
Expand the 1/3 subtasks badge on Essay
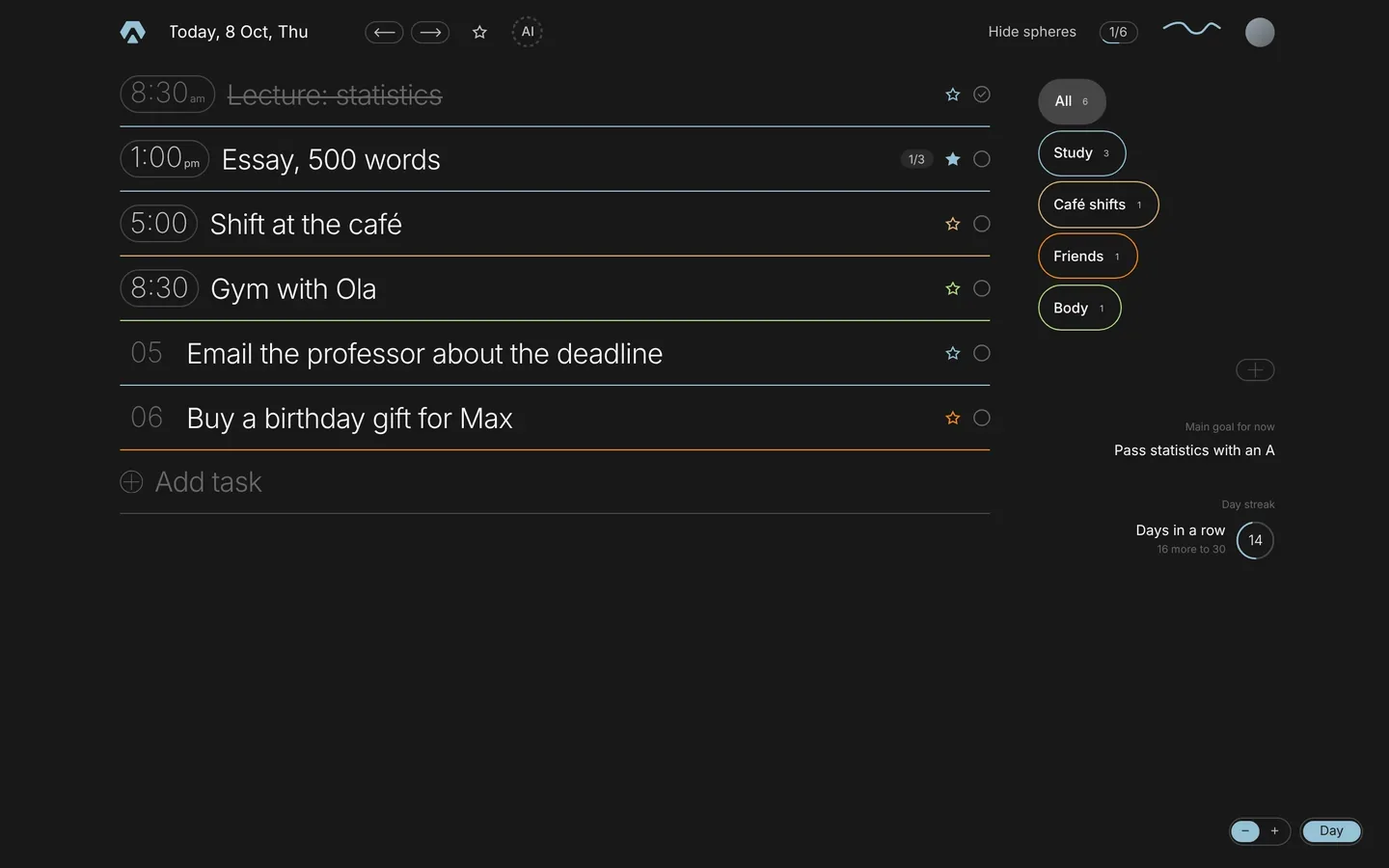point(916,159)
